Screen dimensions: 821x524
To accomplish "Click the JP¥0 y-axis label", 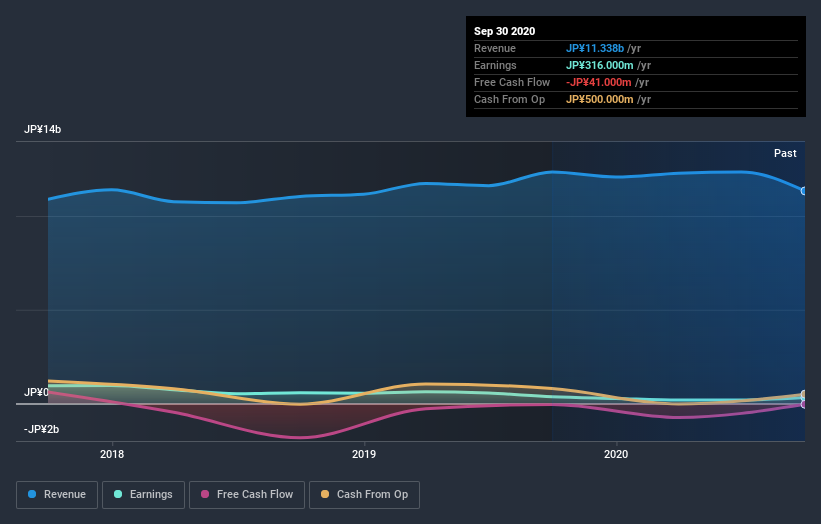I will pyautogui.click(x=36, y=392).
